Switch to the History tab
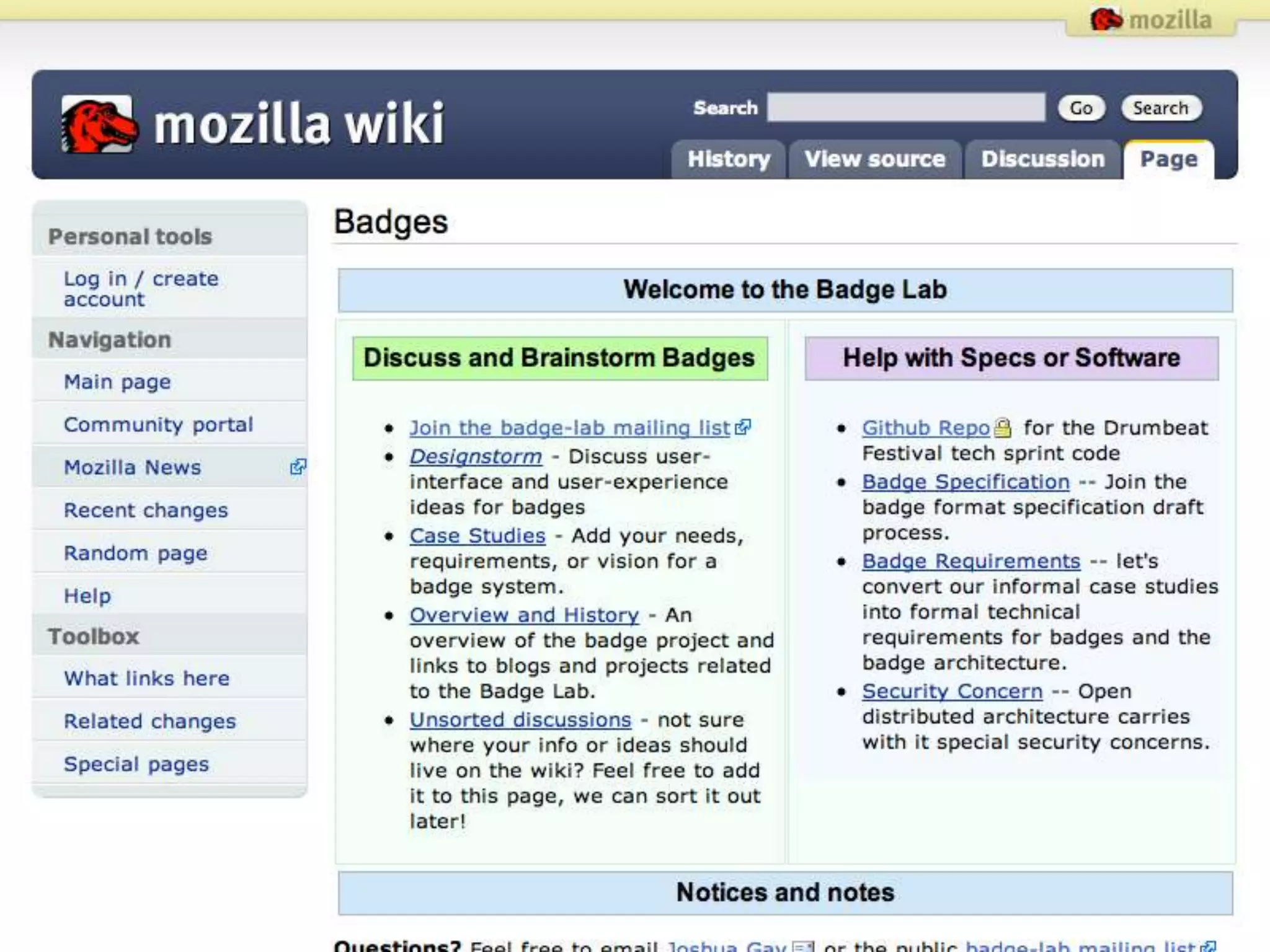 [729, 159]
